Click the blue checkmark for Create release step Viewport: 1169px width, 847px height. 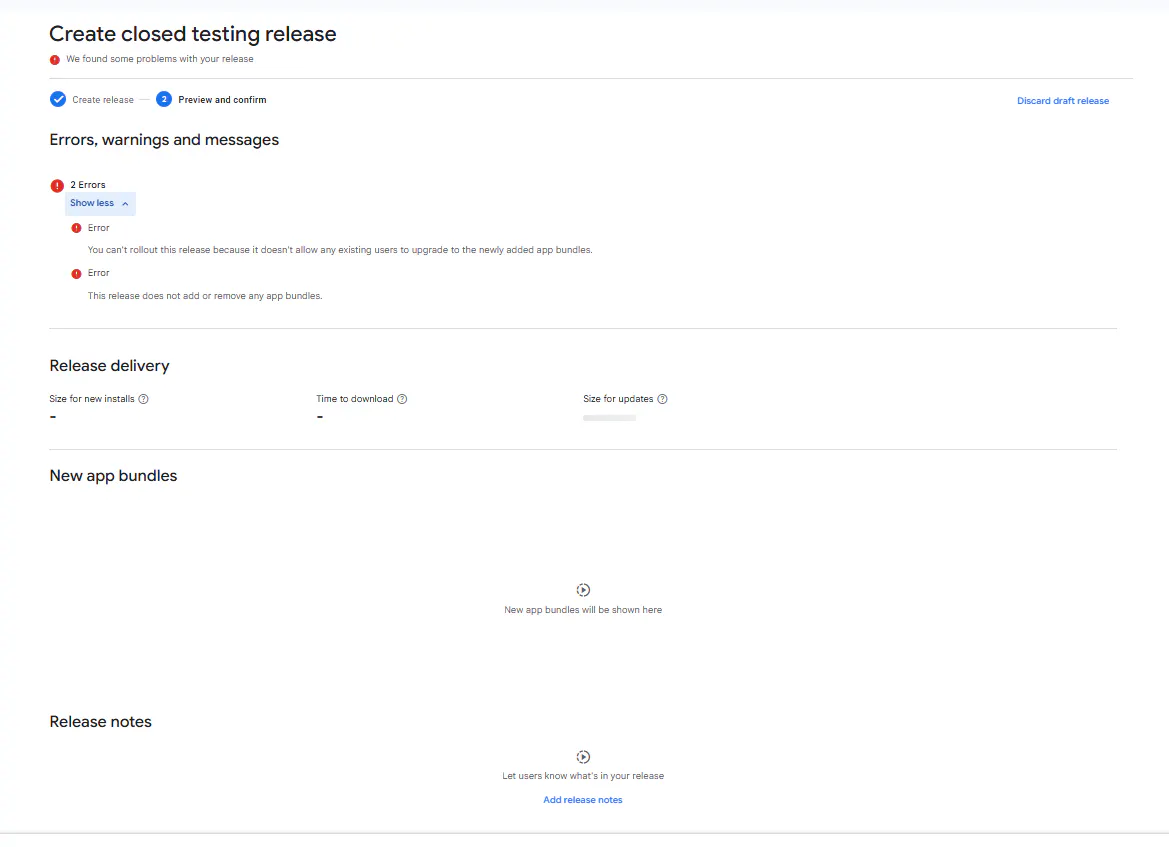57,99
